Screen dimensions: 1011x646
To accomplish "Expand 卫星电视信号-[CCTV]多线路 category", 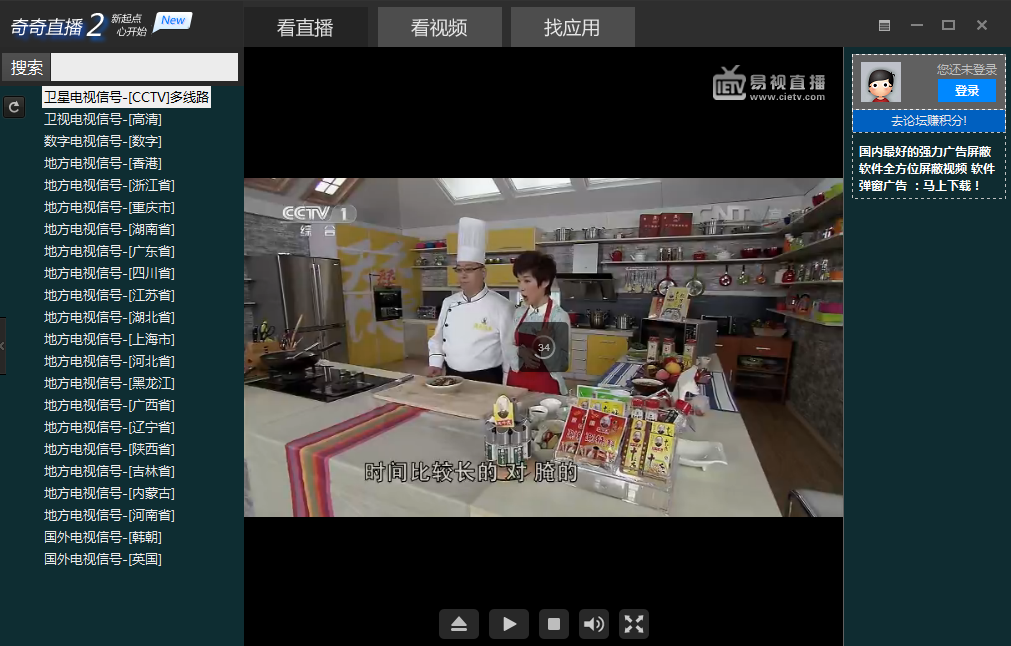I will [126, 97].
